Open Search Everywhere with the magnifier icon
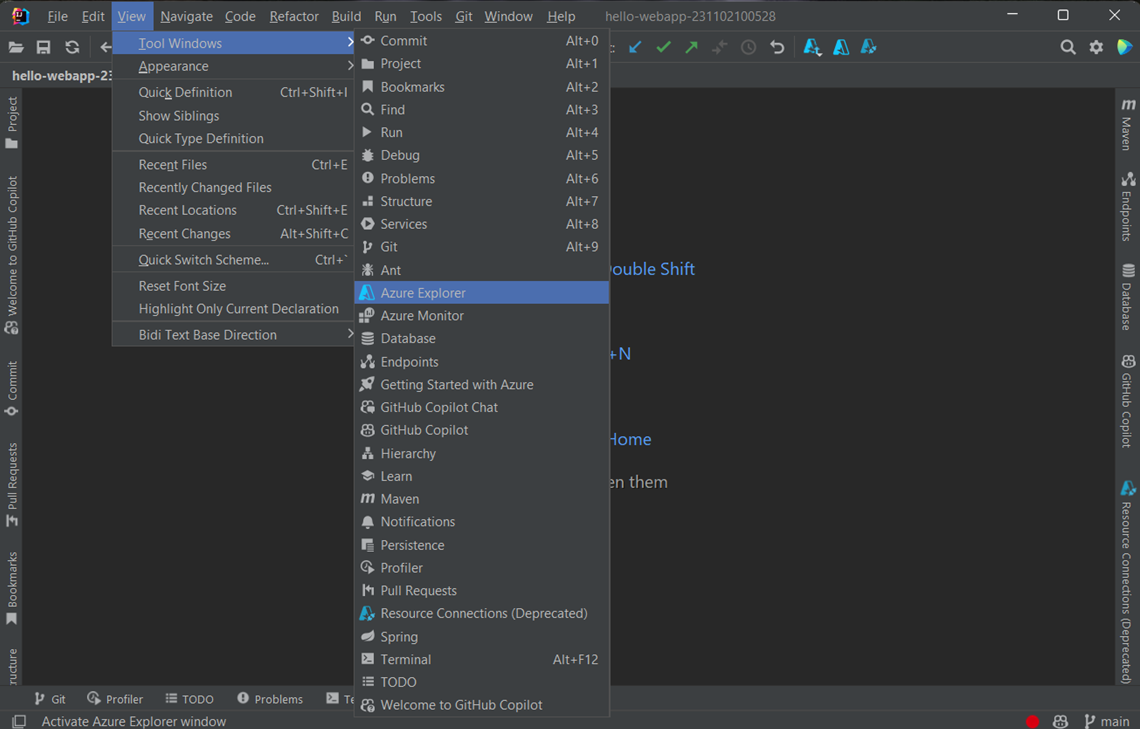 click(1068, 46)
